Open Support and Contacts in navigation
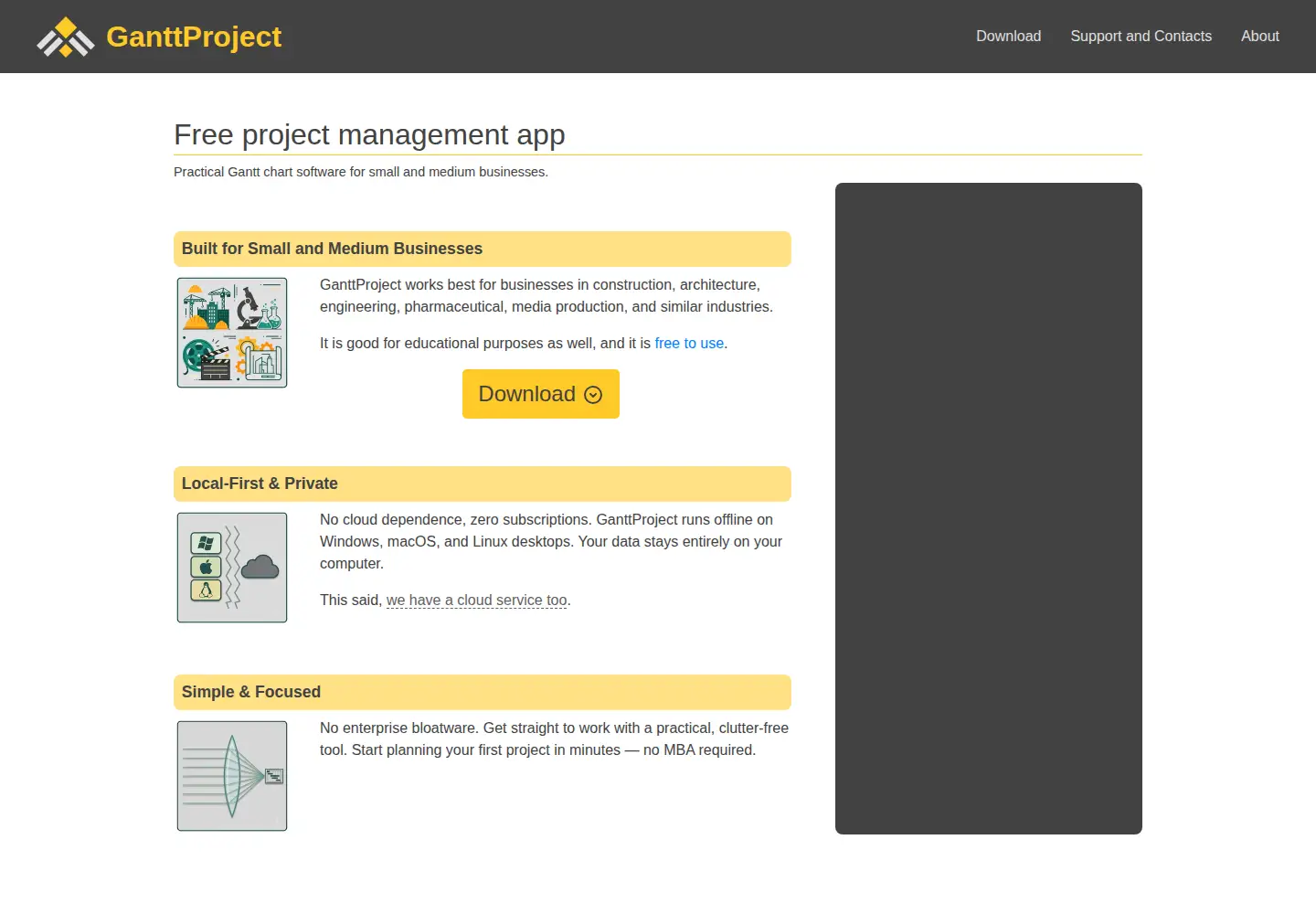This screenshot has width=1316, height=914. tap(1141, 37)
